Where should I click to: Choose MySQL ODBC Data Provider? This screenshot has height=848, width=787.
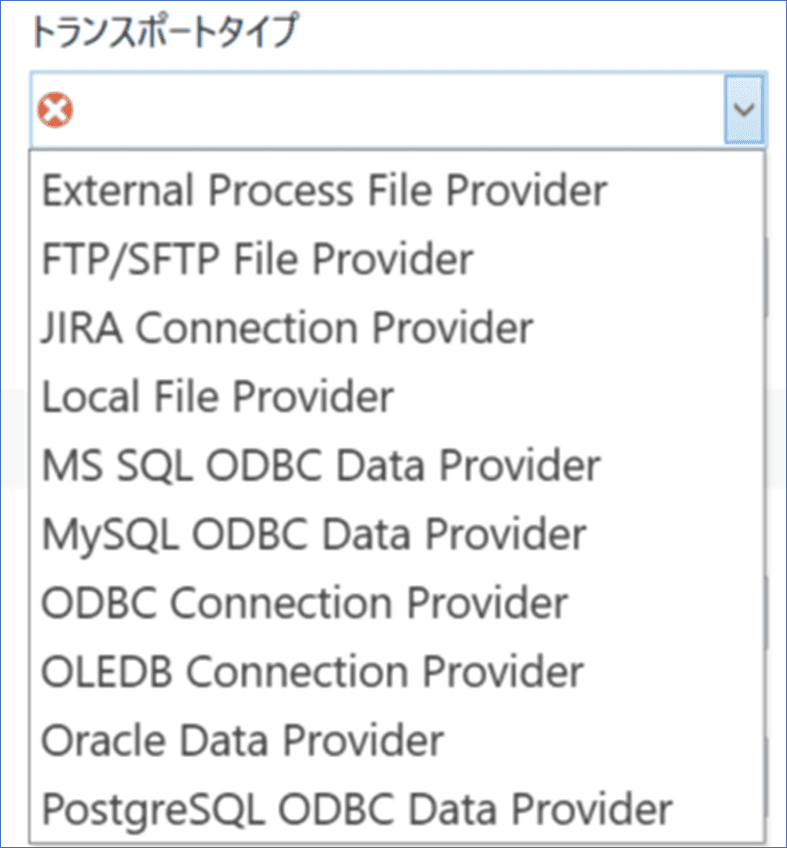[x=314, y=534]
